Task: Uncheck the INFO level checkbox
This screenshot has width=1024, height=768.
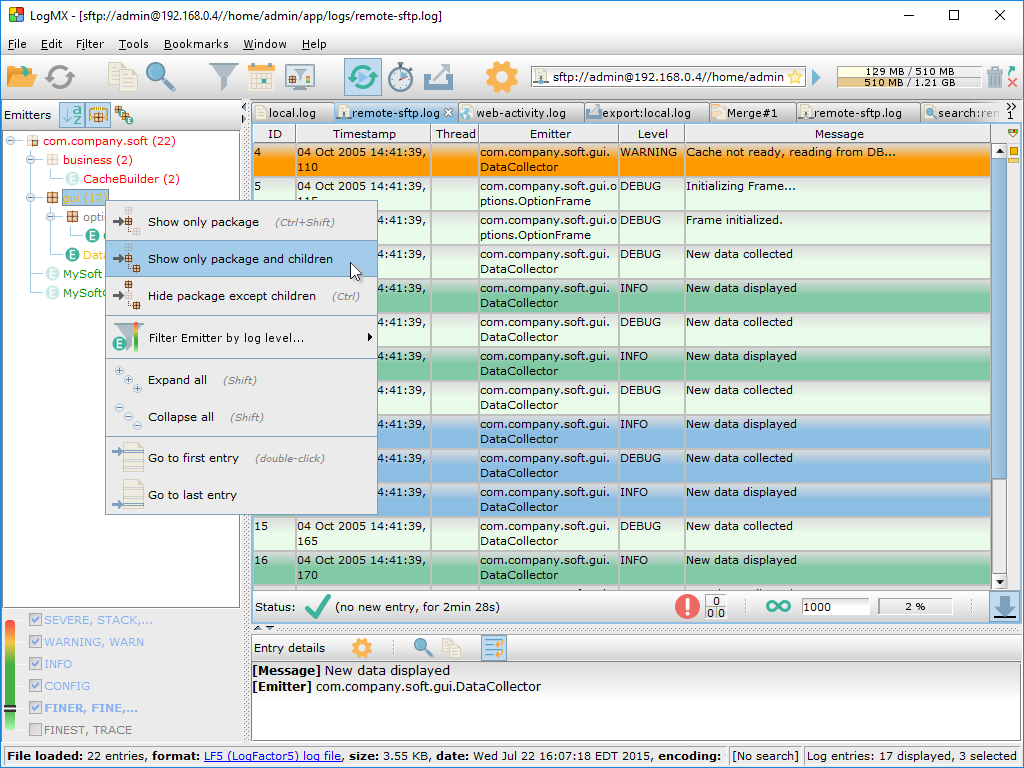Action: [35, 664]
